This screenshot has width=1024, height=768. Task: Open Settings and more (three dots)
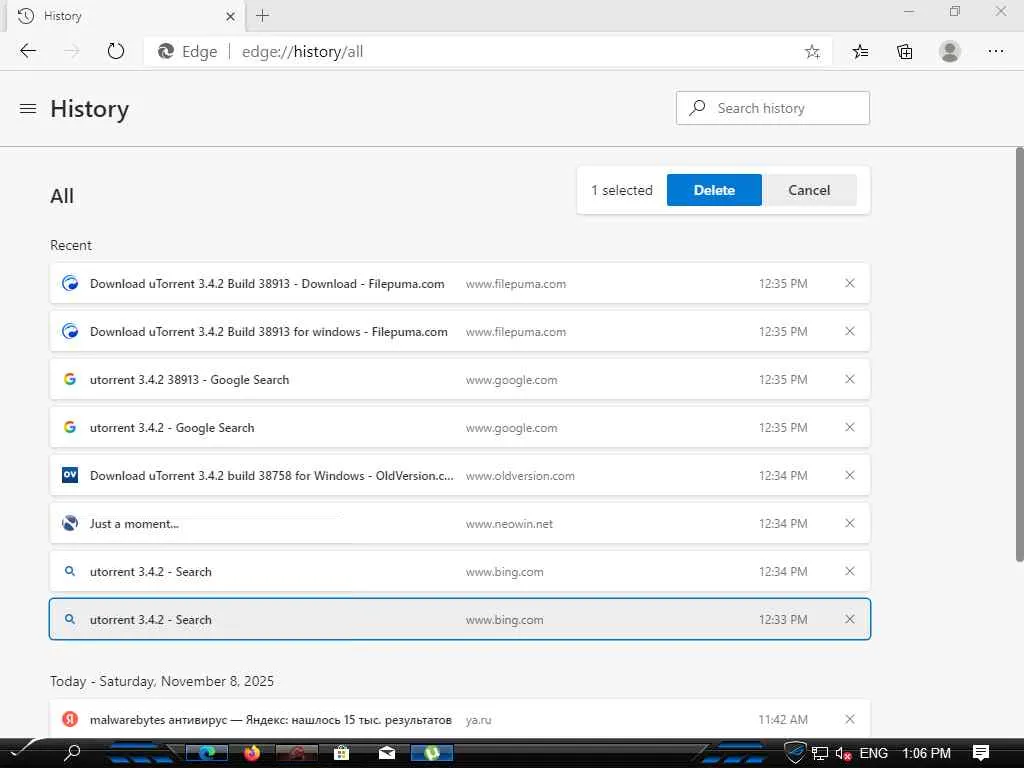[995, 51]
